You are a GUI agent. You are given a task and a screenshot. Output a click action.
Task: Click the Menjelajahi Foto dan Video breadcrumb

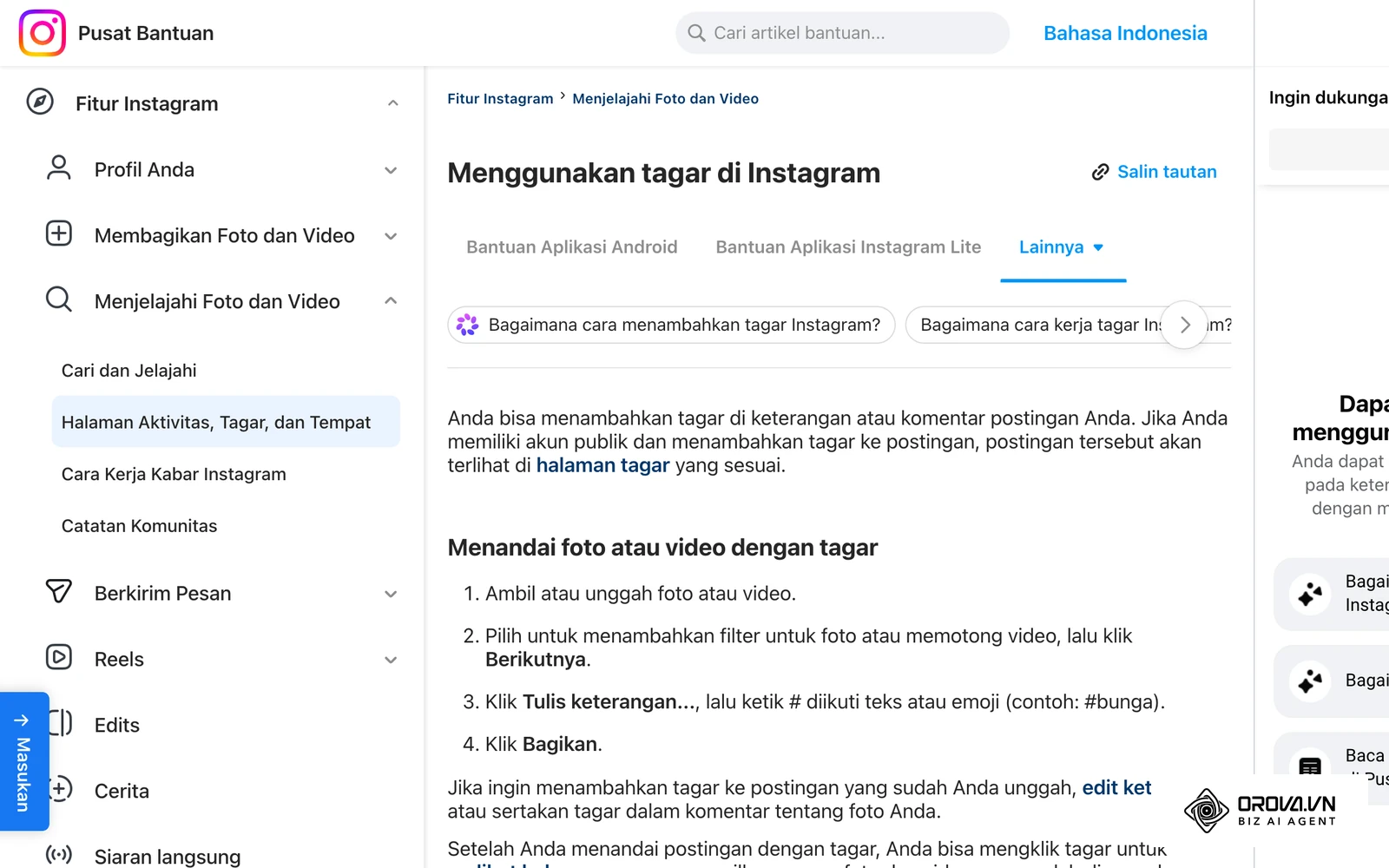click(665, 99)
